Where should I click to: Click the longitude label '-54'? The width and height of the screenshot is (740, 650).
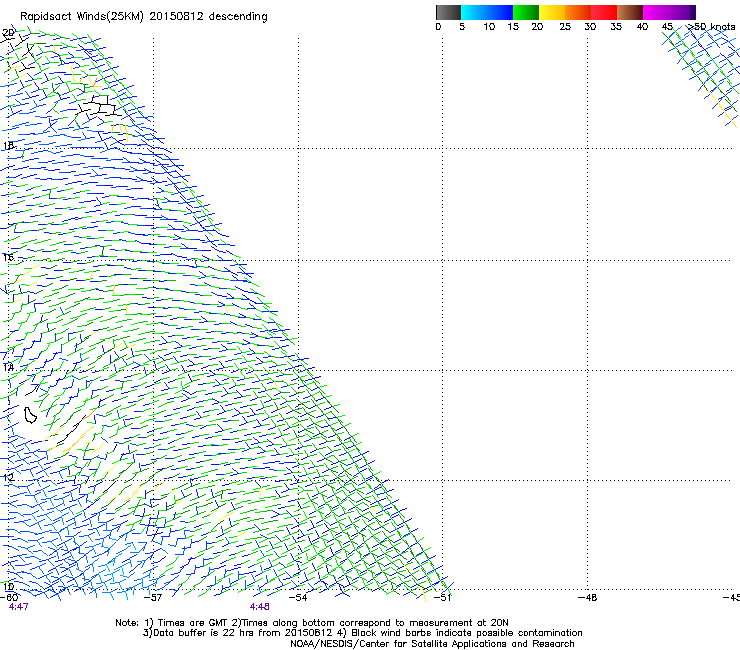(298, 597)
